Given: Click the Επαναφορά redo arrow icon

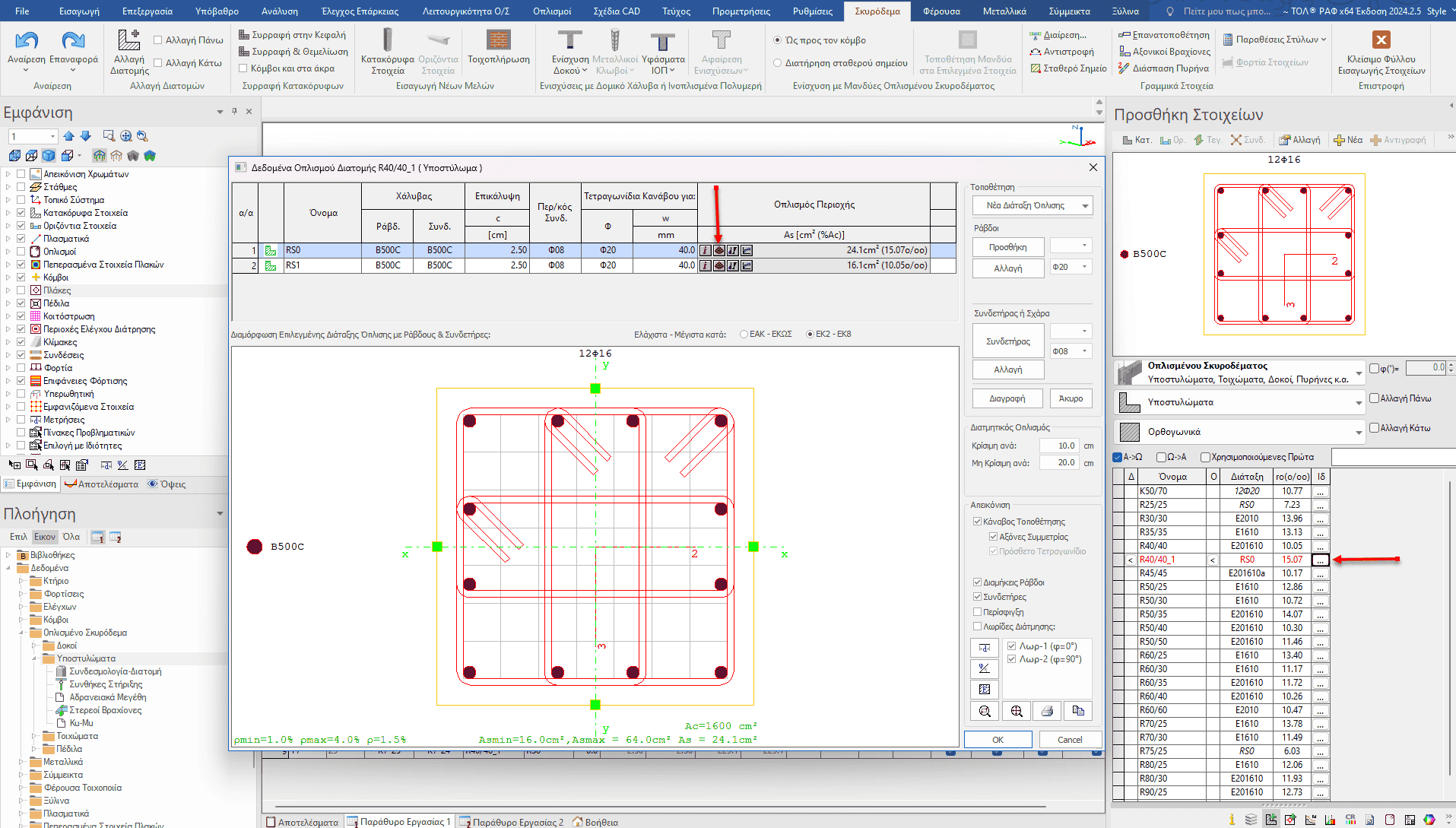Looking at the screenshot, I should pyautogui.click(x=73, y=40).
